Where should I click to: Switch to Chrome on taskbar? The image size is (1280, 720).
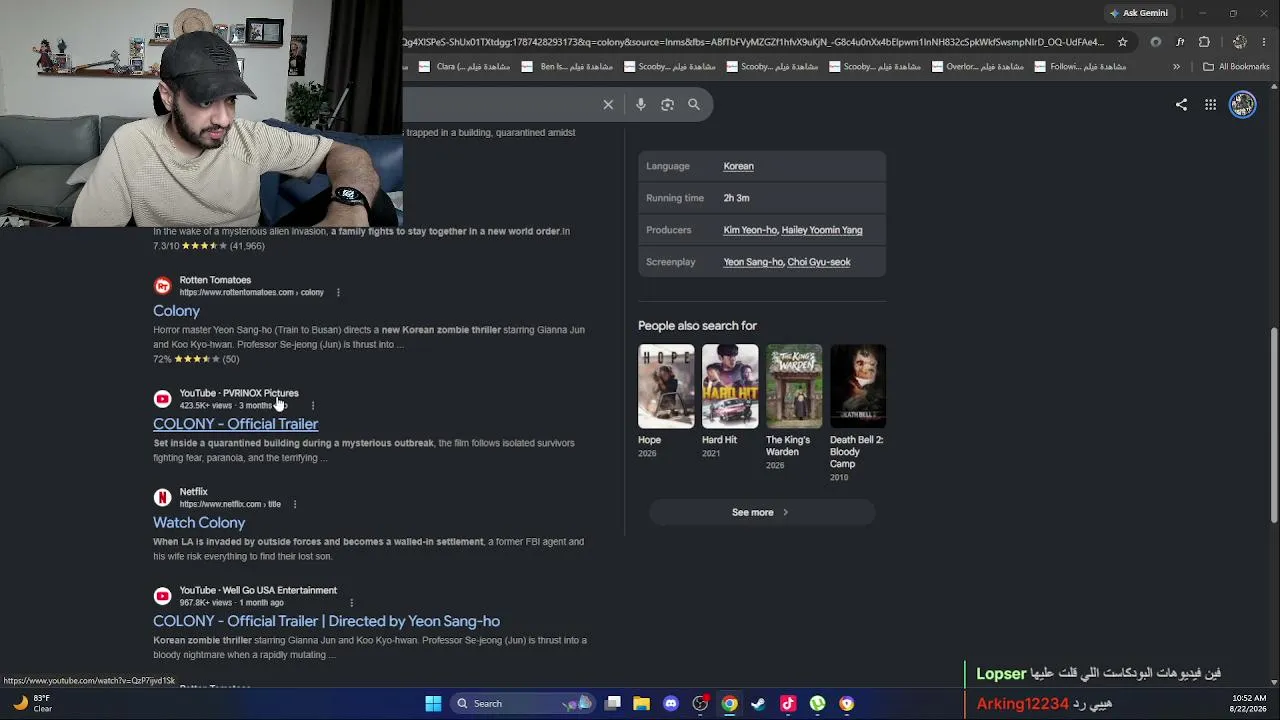click(730, 704)
